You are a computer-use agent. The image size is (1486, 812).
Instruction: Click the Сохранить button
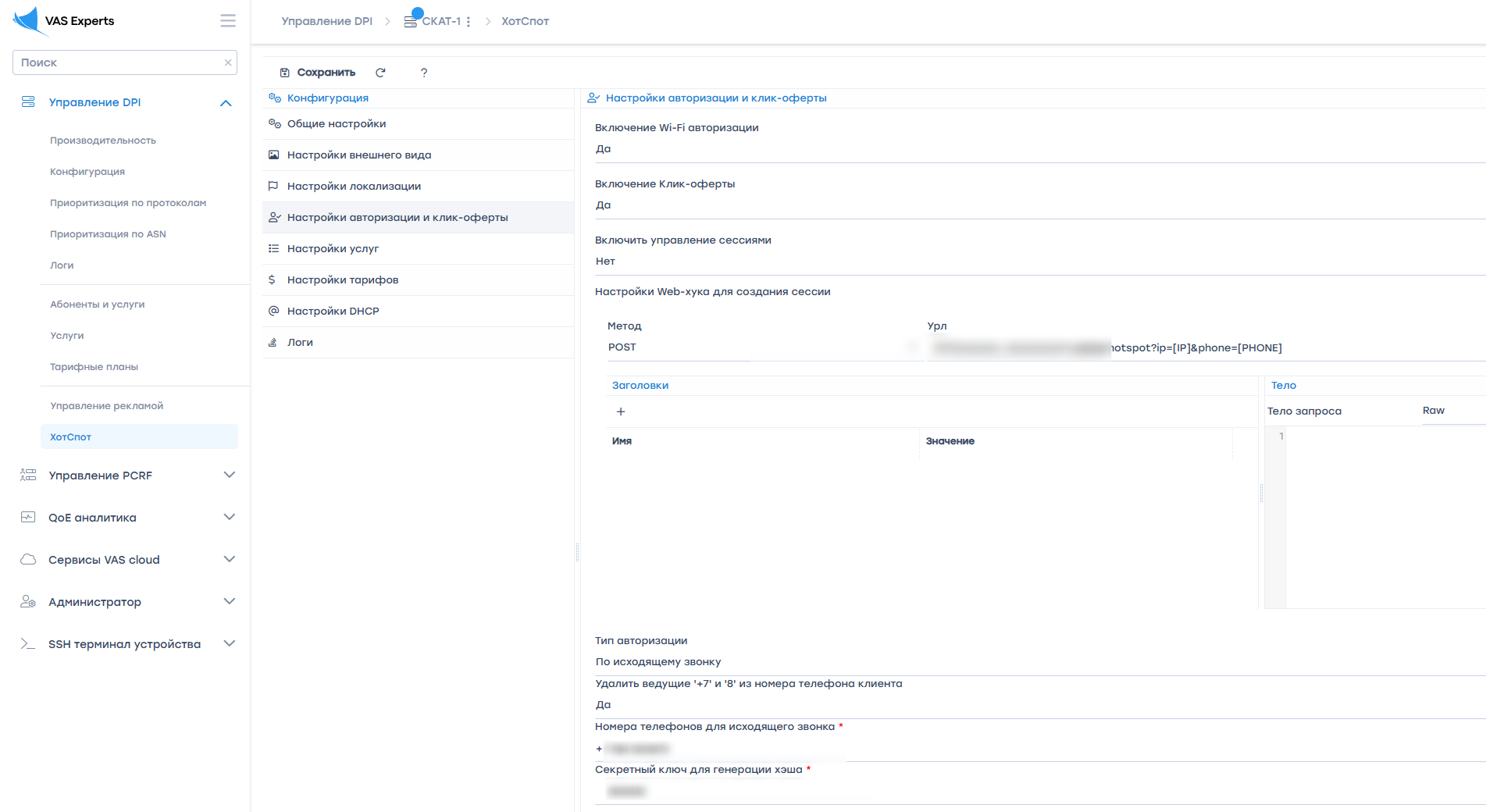318,73
